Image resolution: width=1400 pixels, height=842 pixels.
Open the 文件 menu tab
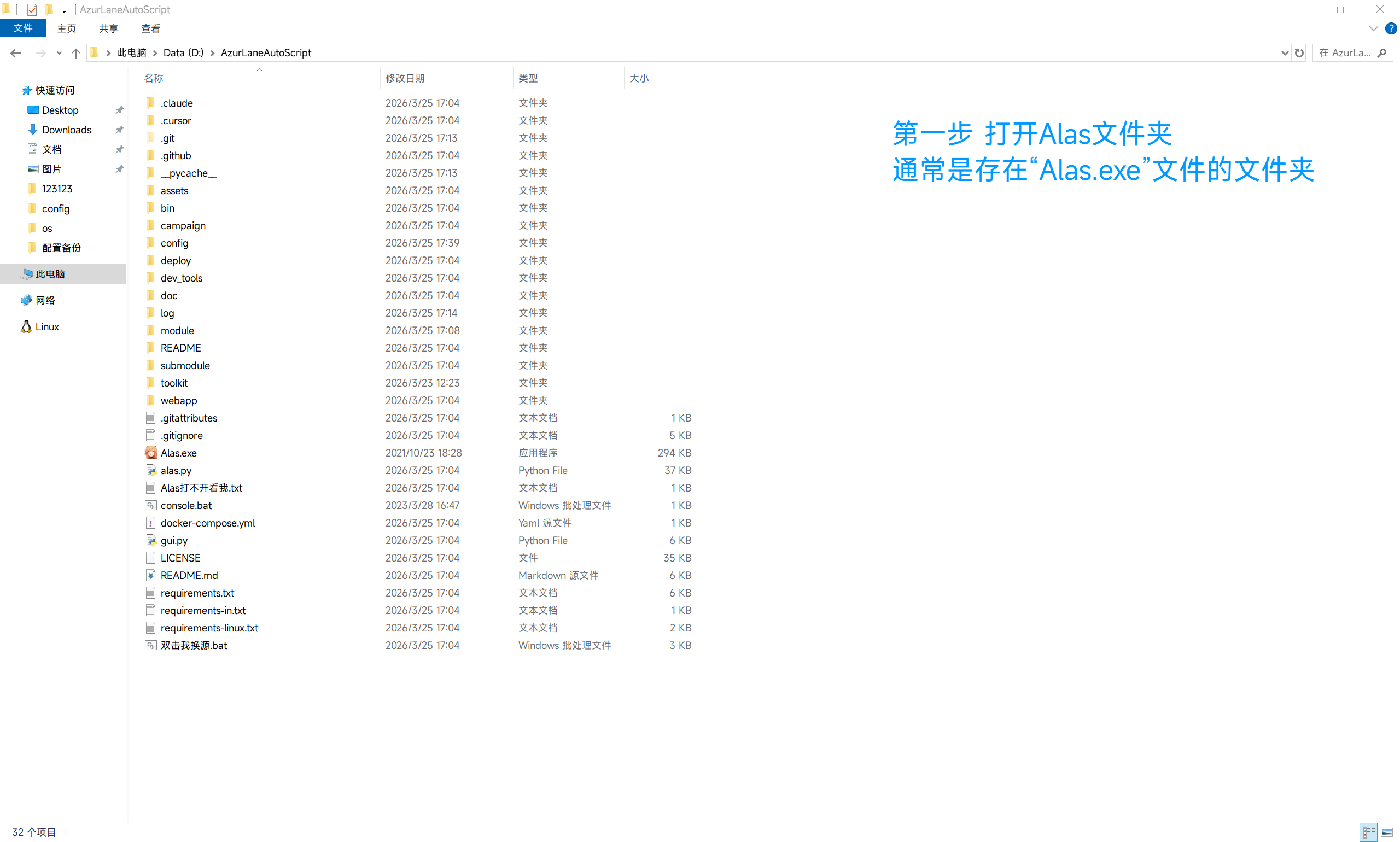(23, 28)
